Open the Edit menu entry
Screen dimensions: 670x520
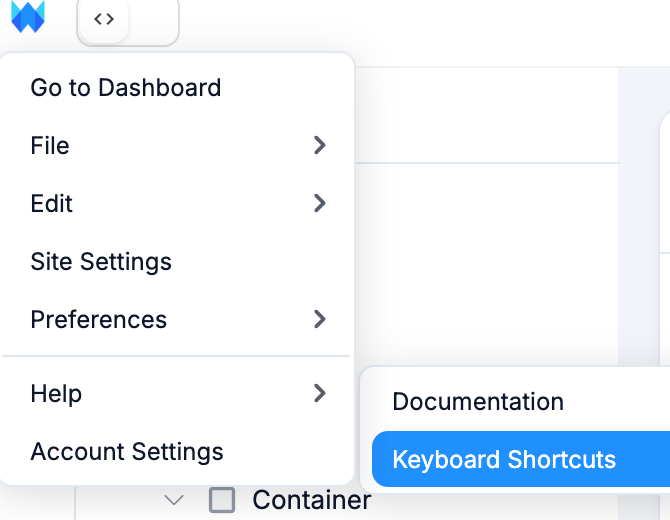pyautogui.click(x=52, y=203)
